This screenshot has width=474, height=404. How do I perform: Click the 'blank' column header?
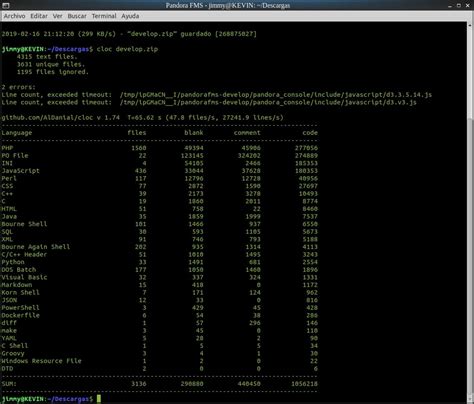(194, 133)
